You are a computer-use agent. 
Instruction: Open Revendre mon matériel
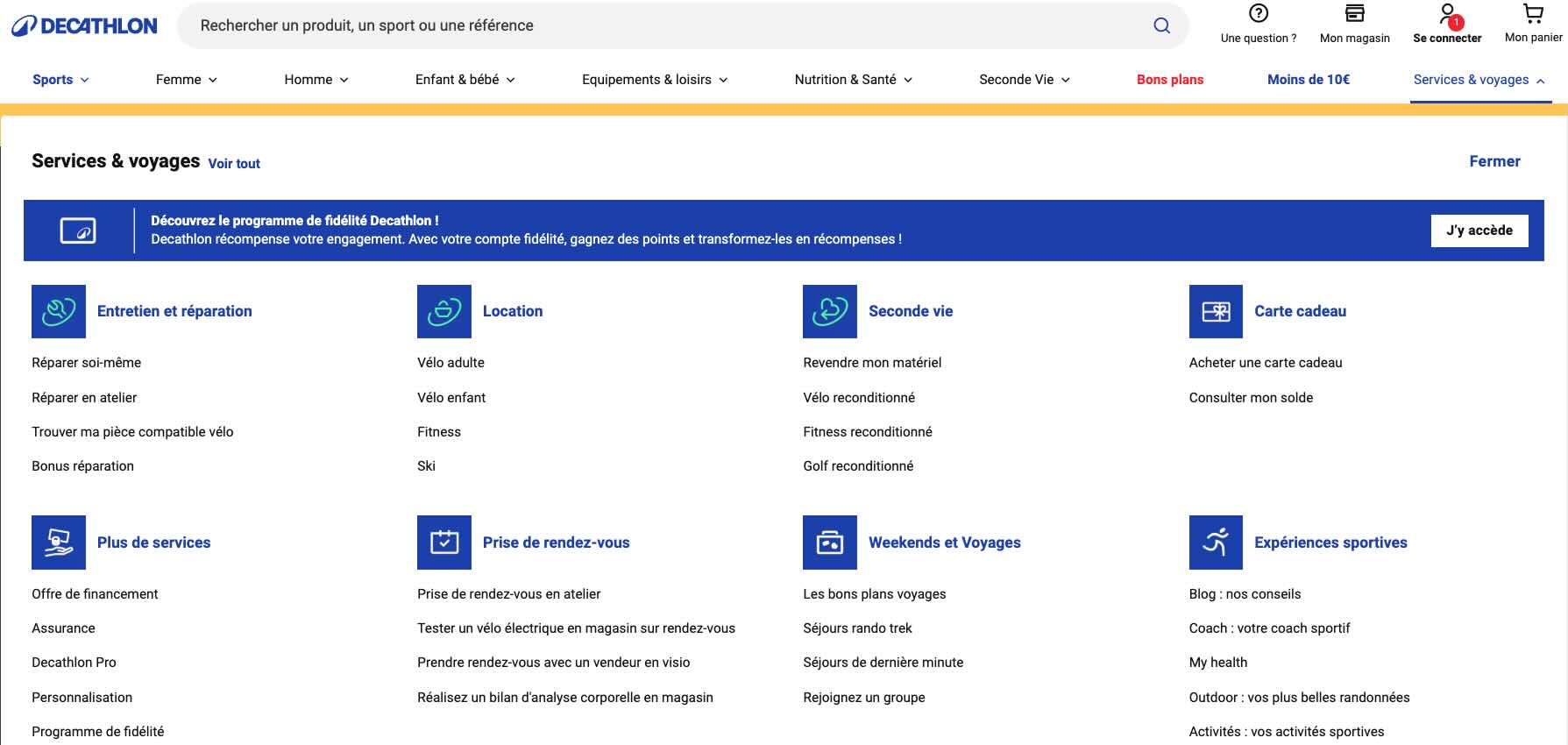(872, 363)
